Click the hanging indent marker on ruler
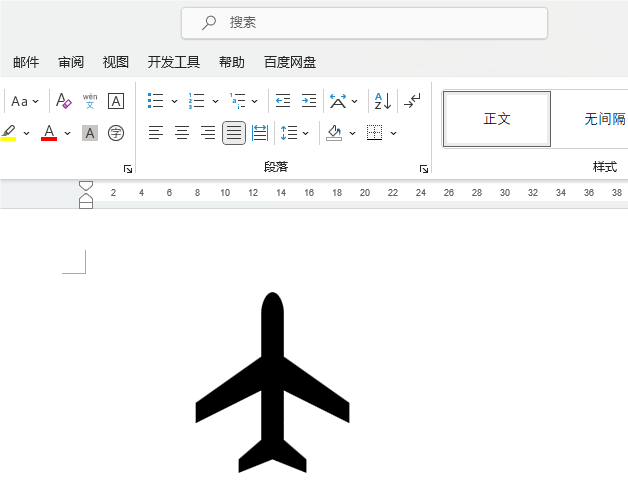 point(86,197)
